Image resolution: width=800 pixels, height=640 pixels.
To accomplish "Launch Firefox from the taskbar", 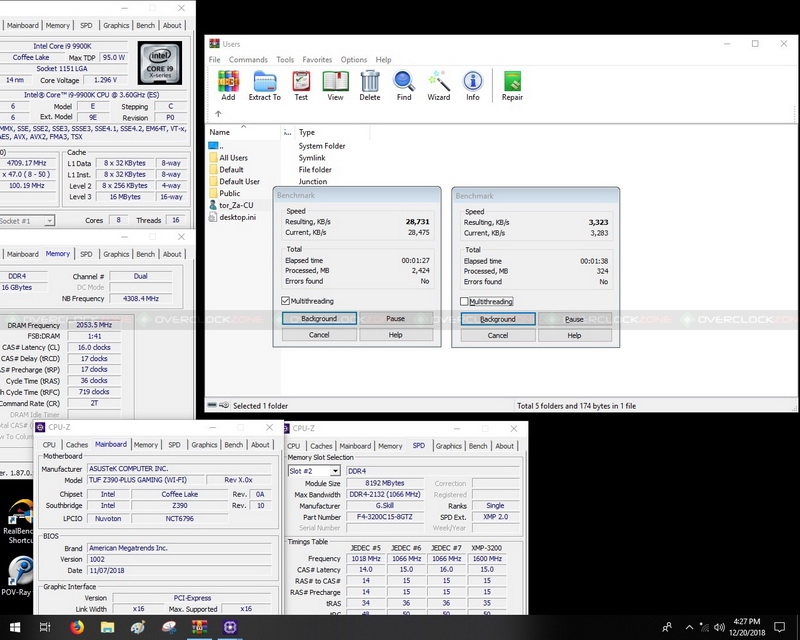I will point(77,627).
